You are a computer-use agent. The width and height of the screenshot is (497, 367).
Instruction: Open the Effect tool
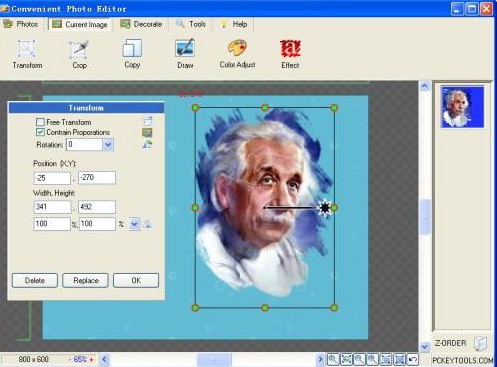[x=290, y=54]
